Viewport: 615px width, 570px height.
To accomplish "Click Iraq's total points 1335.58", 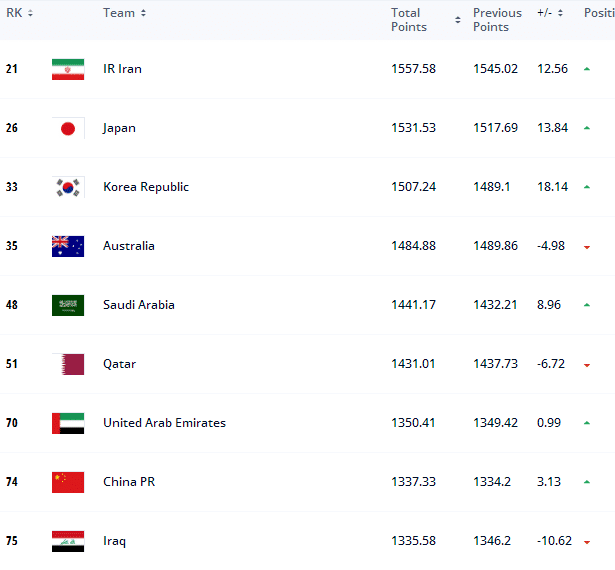I will [x=413, y=541].
